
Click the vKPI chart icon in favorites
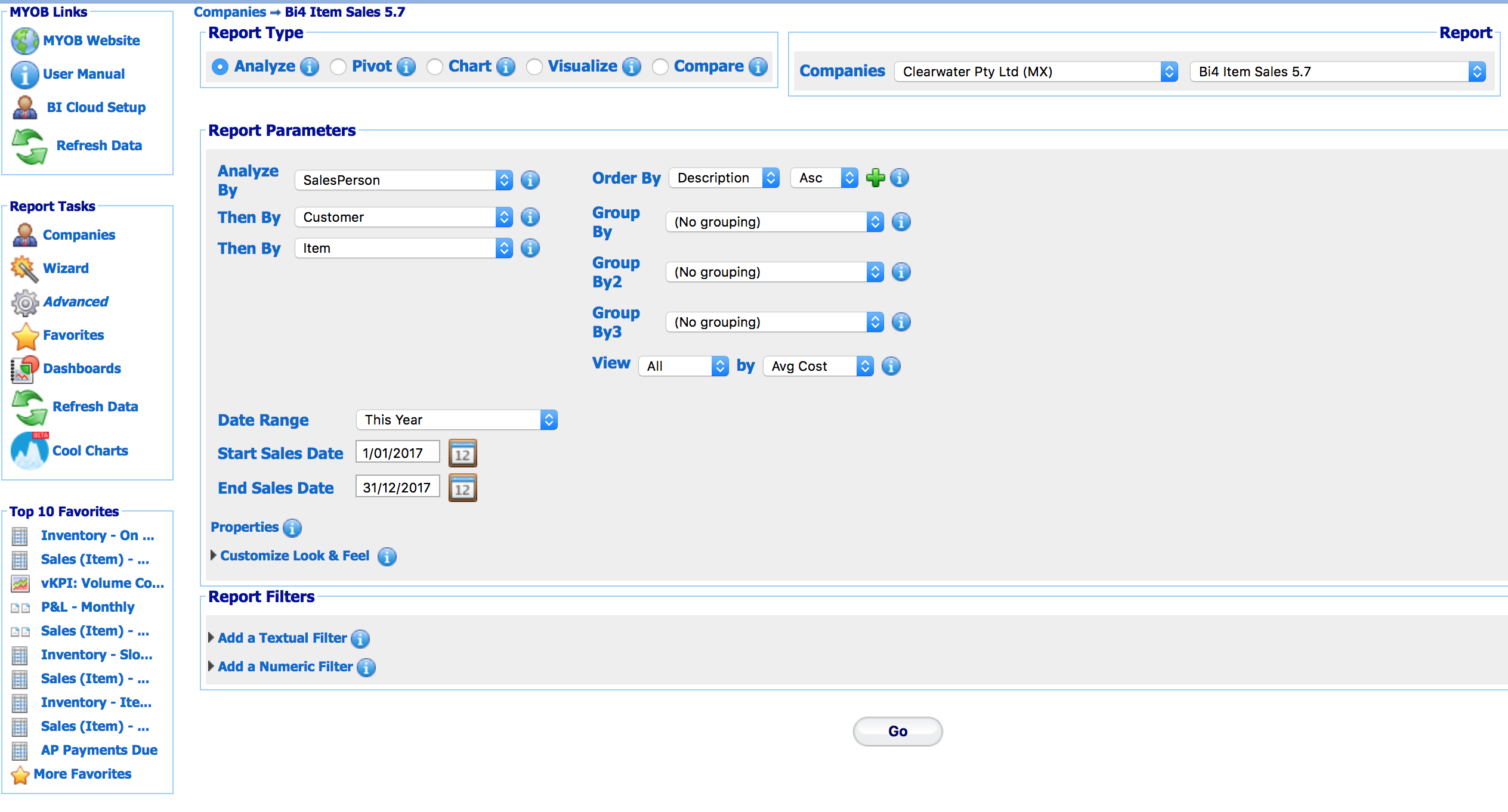tap(20, 584)
